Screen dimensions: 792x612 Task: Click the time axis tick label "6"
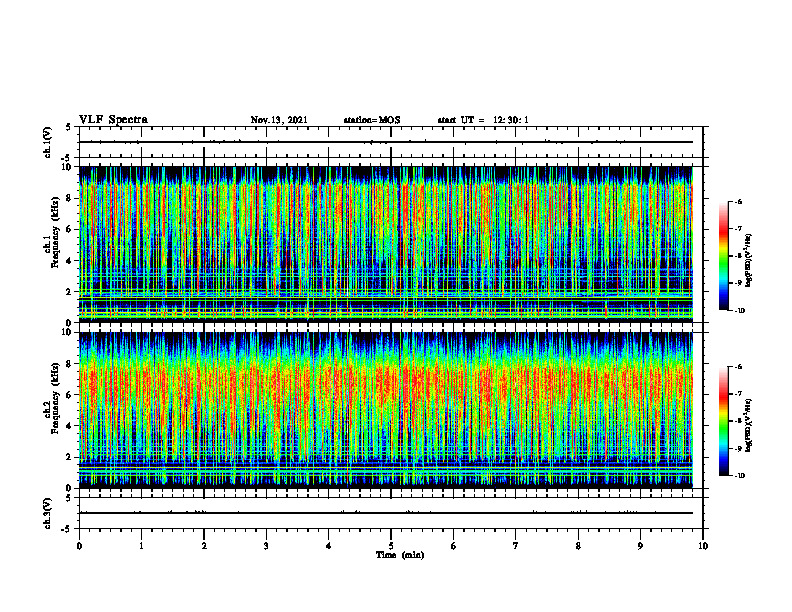pyautogui.click(x=454, y=546)
